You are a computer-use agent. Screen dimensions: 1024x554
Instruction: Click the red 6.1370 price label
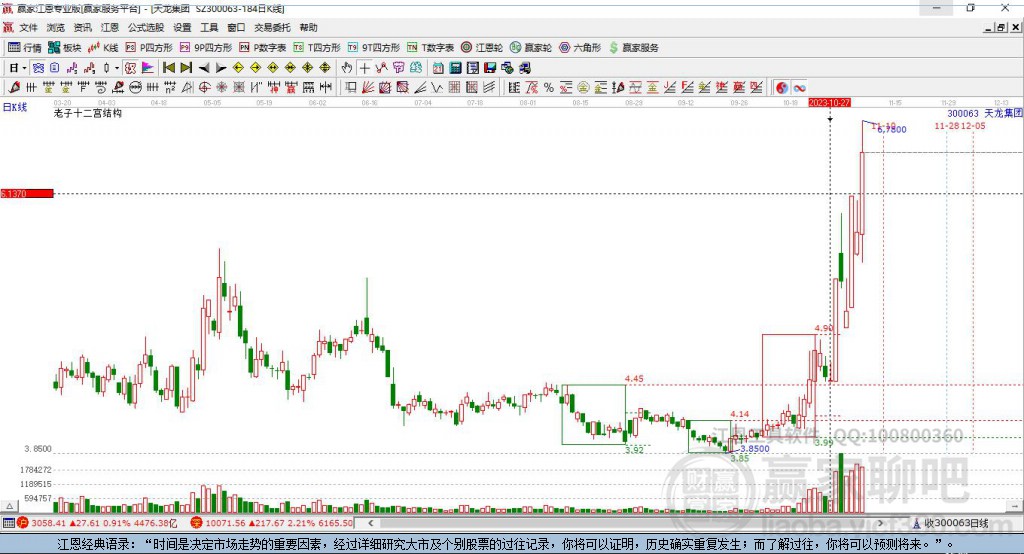click(x=27, y=193)
